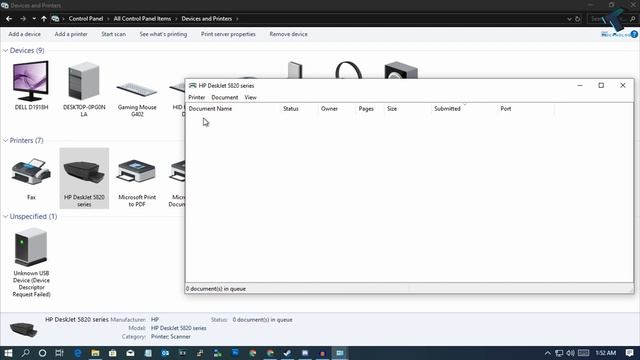This screenshot has width=640, height=360.
Task: Go up one level with the up arrow
Action: 44,19
